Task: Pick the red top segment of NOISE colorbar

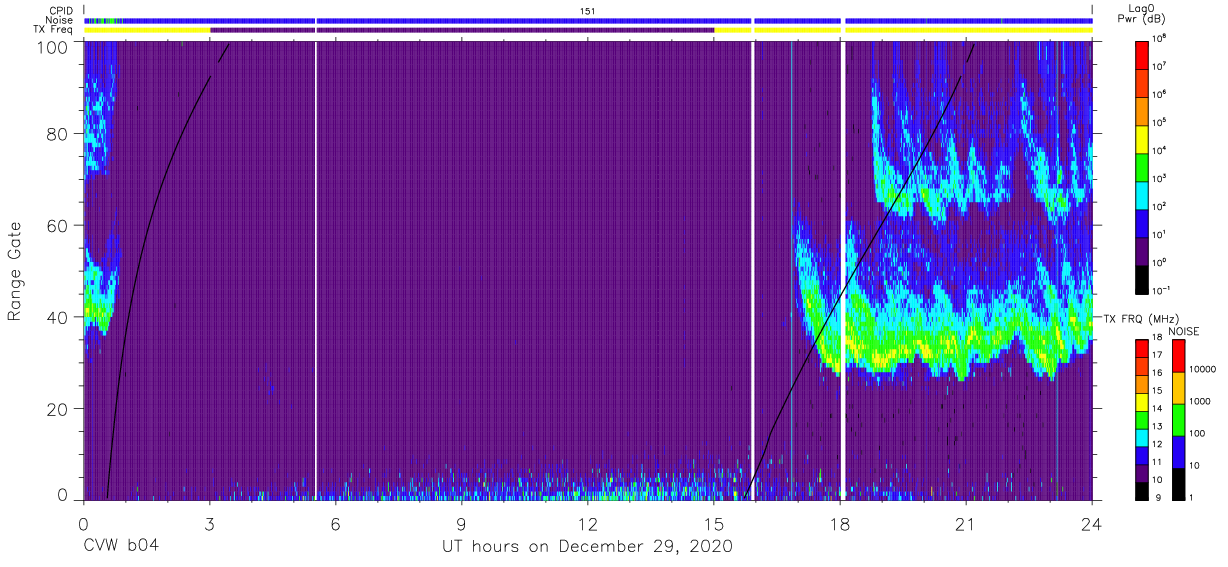Action: pyautogui.click(x=1178, y=355)
